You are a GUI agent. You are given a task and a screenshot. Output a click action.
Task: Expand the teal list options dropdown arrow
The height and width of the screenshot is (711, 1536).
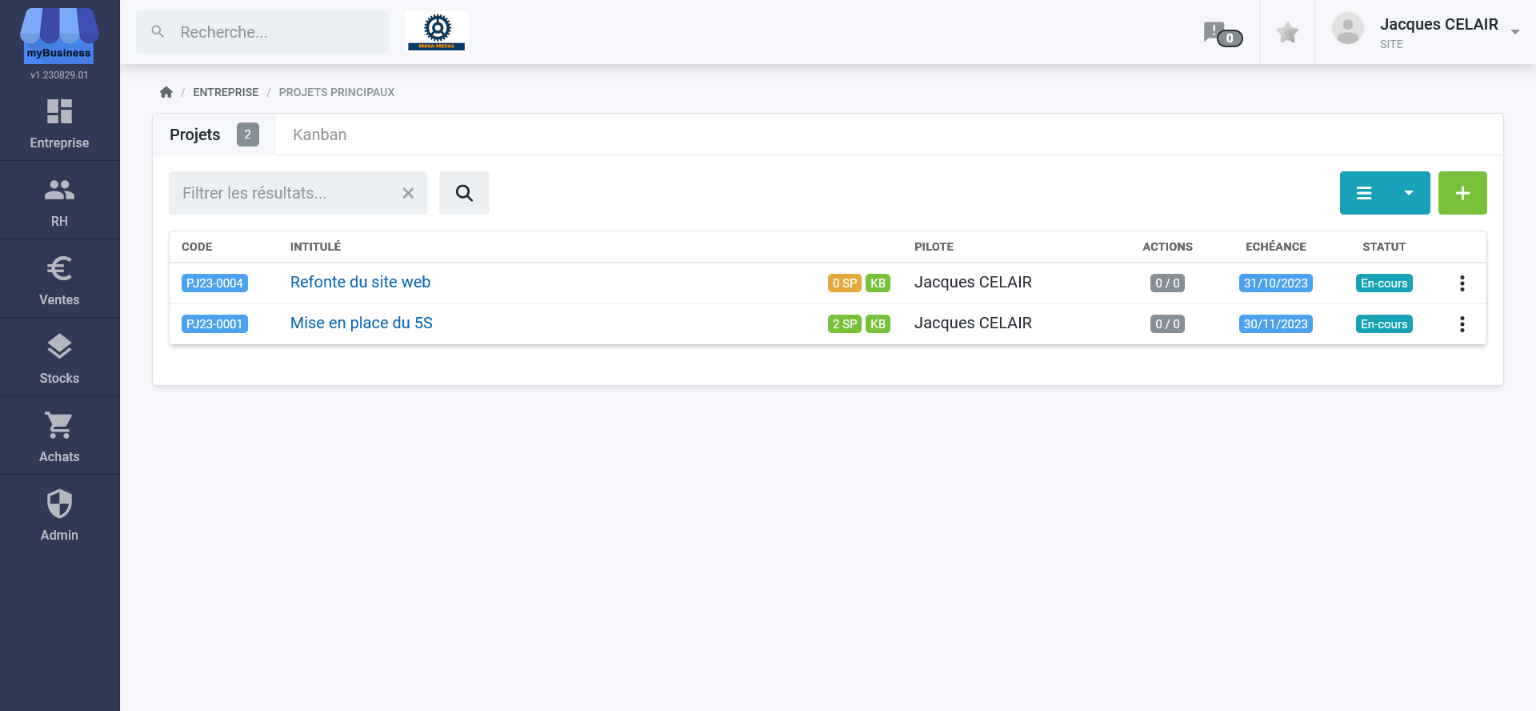[1409, 193]
